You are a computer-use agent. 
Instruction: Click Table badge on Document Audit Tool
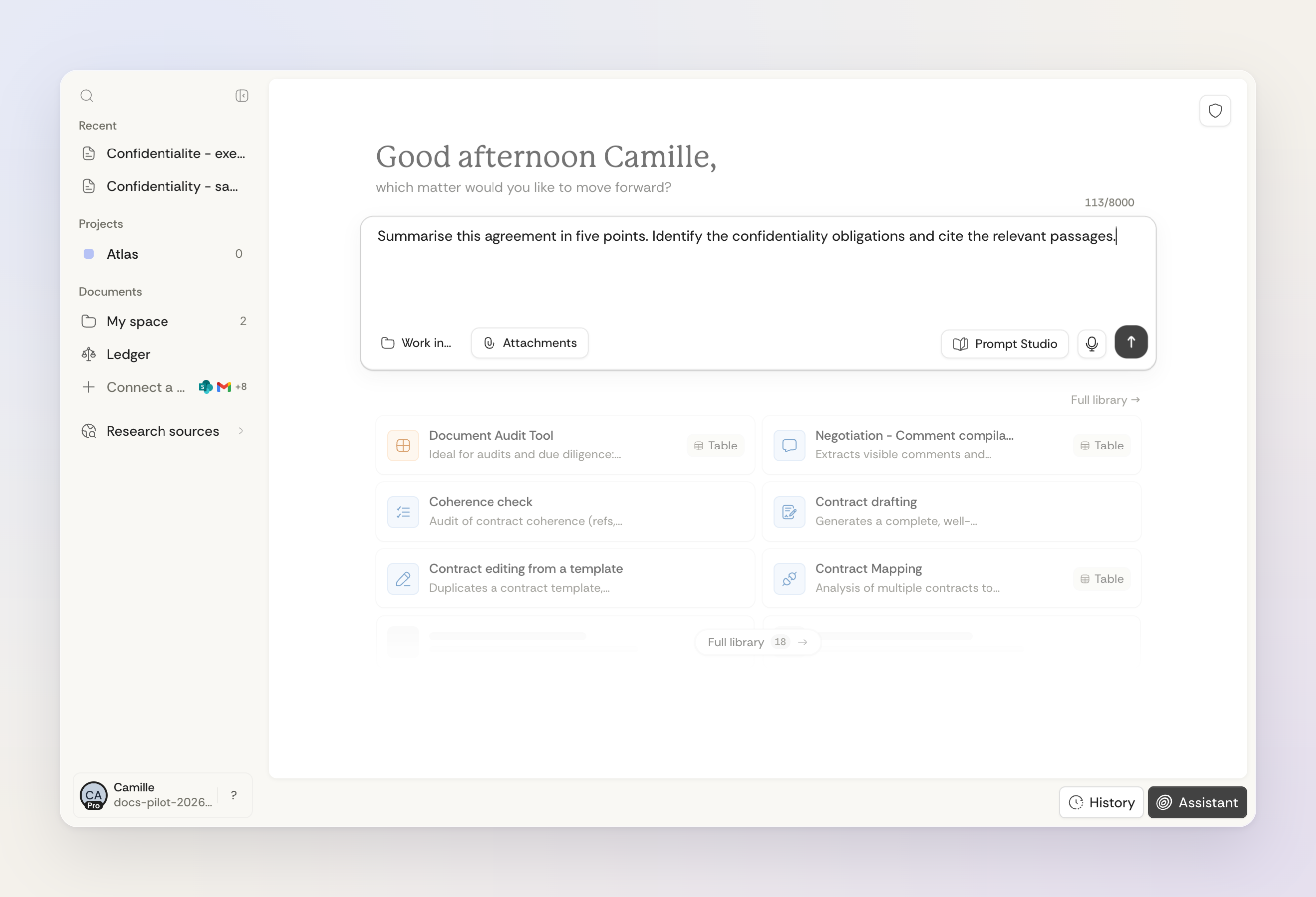715,446
